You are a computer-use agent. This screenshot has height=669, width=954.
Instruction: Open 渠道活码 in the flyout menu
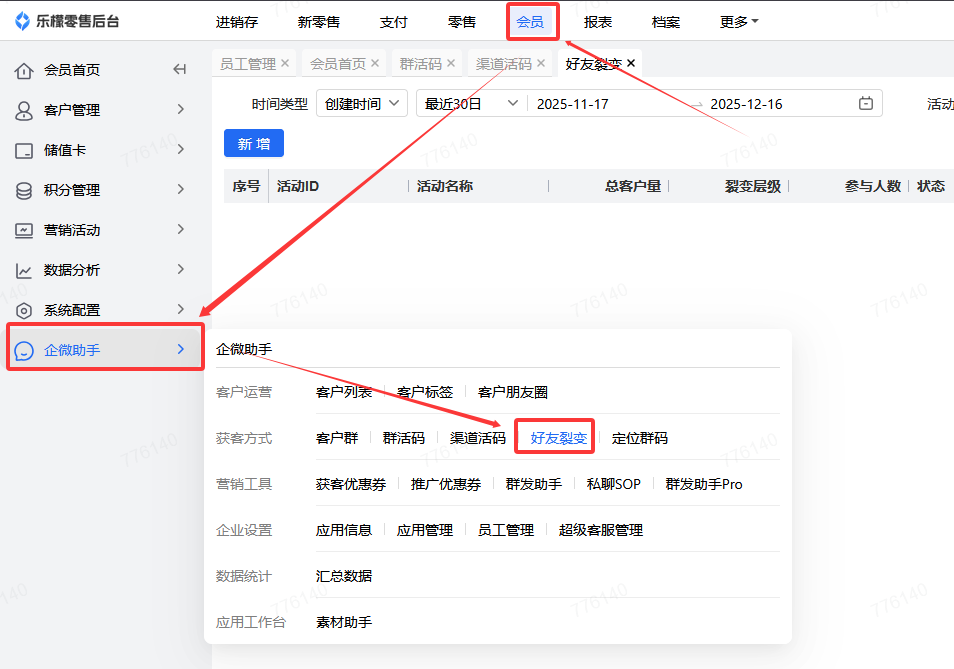coord(478,438)
